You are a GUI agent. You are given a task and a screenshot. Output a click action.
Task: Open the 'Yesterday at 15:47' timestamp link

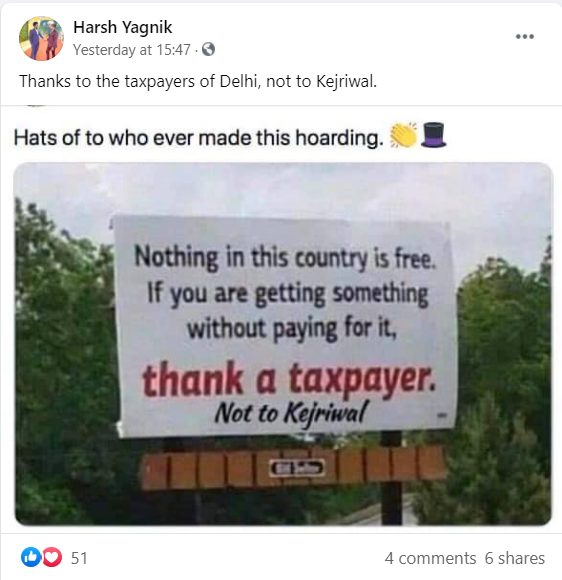point(132,50)
